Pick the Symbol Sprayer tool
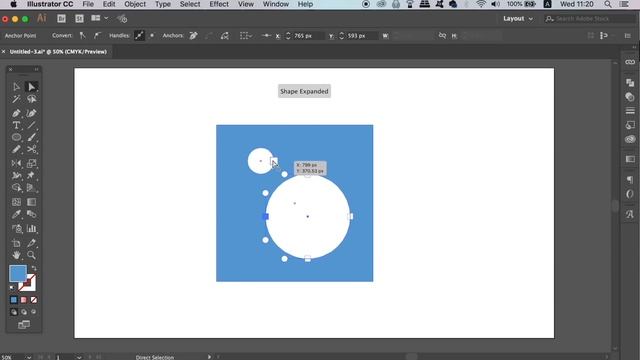The image size is (640, 360). pos(16,229)
